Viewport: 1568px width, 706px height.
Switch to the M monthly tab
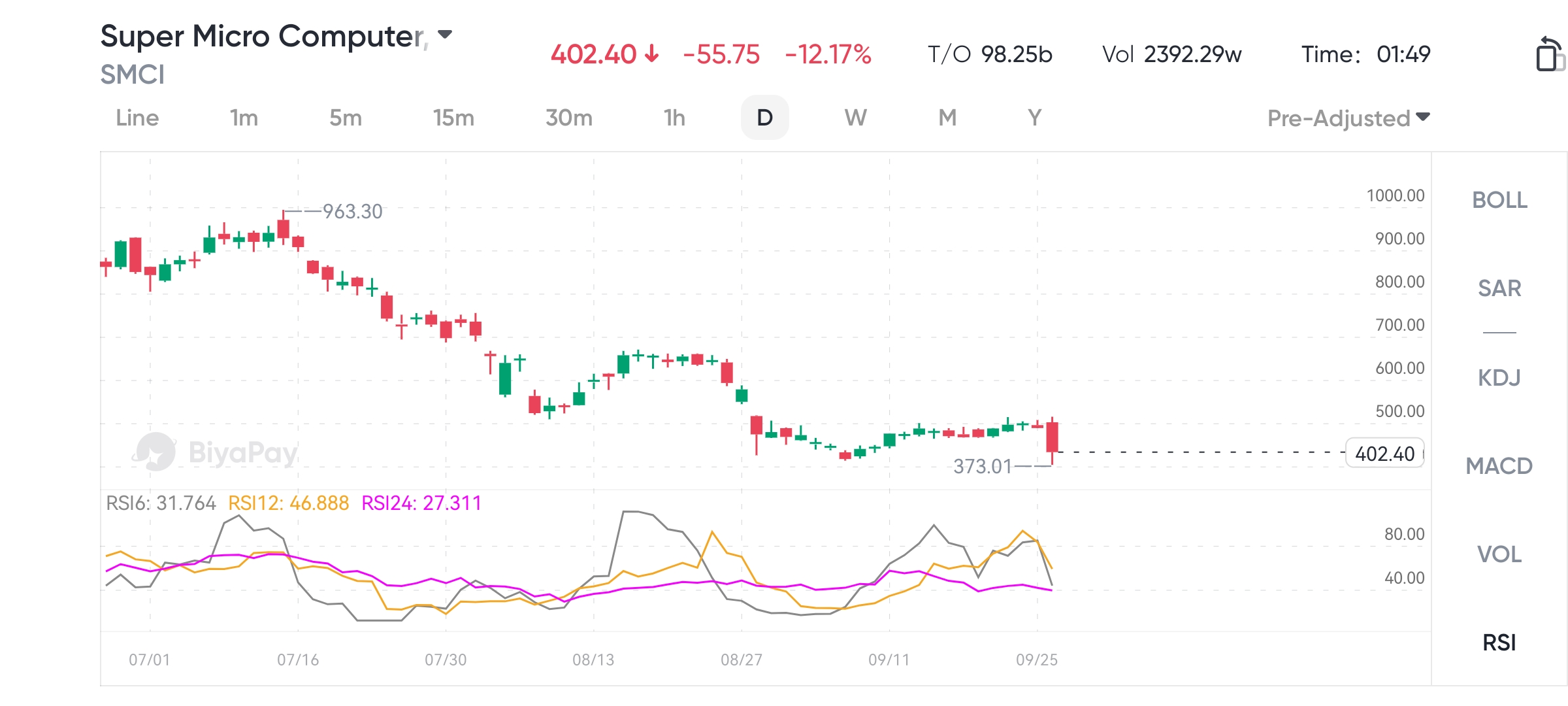[947, 118]
